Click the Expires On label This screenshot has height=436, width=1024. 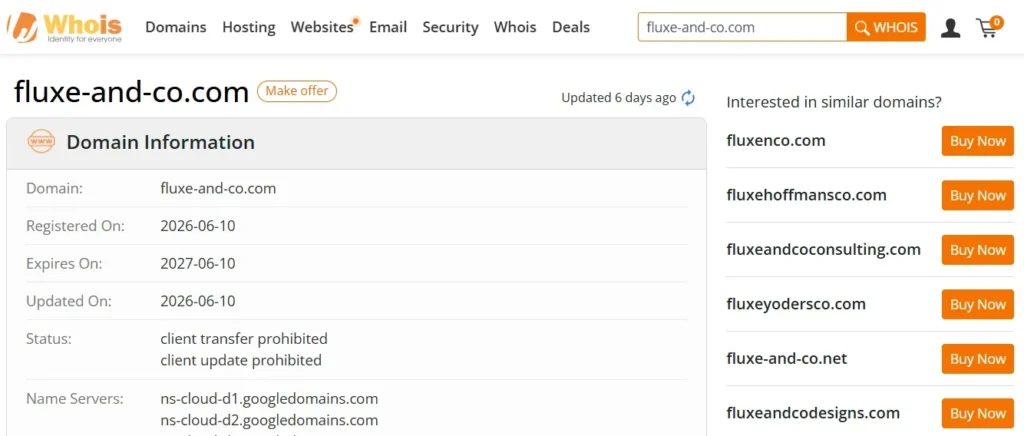point(64,264)
